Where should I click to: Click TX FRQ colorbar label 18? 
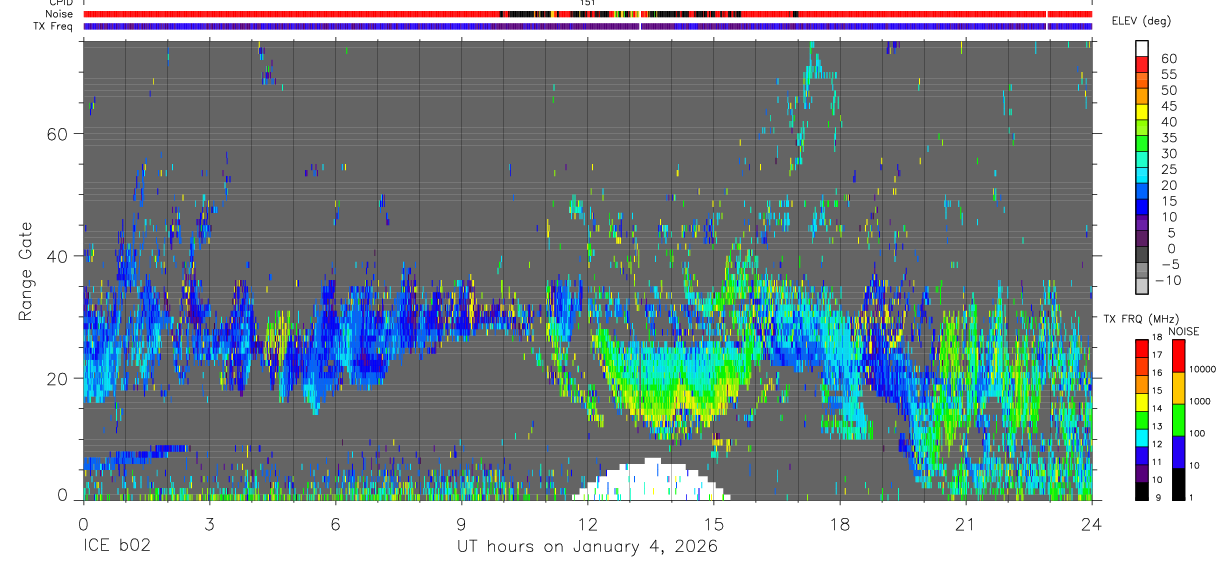[x=1156, y=339]
